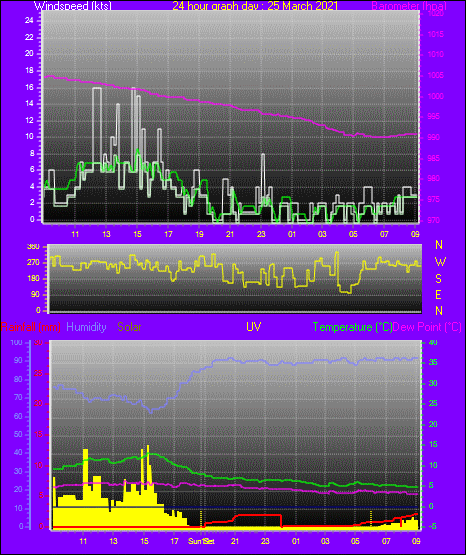Click the SunSet marker on time axis
Screen dimensions: 466x555
(201, 541)
